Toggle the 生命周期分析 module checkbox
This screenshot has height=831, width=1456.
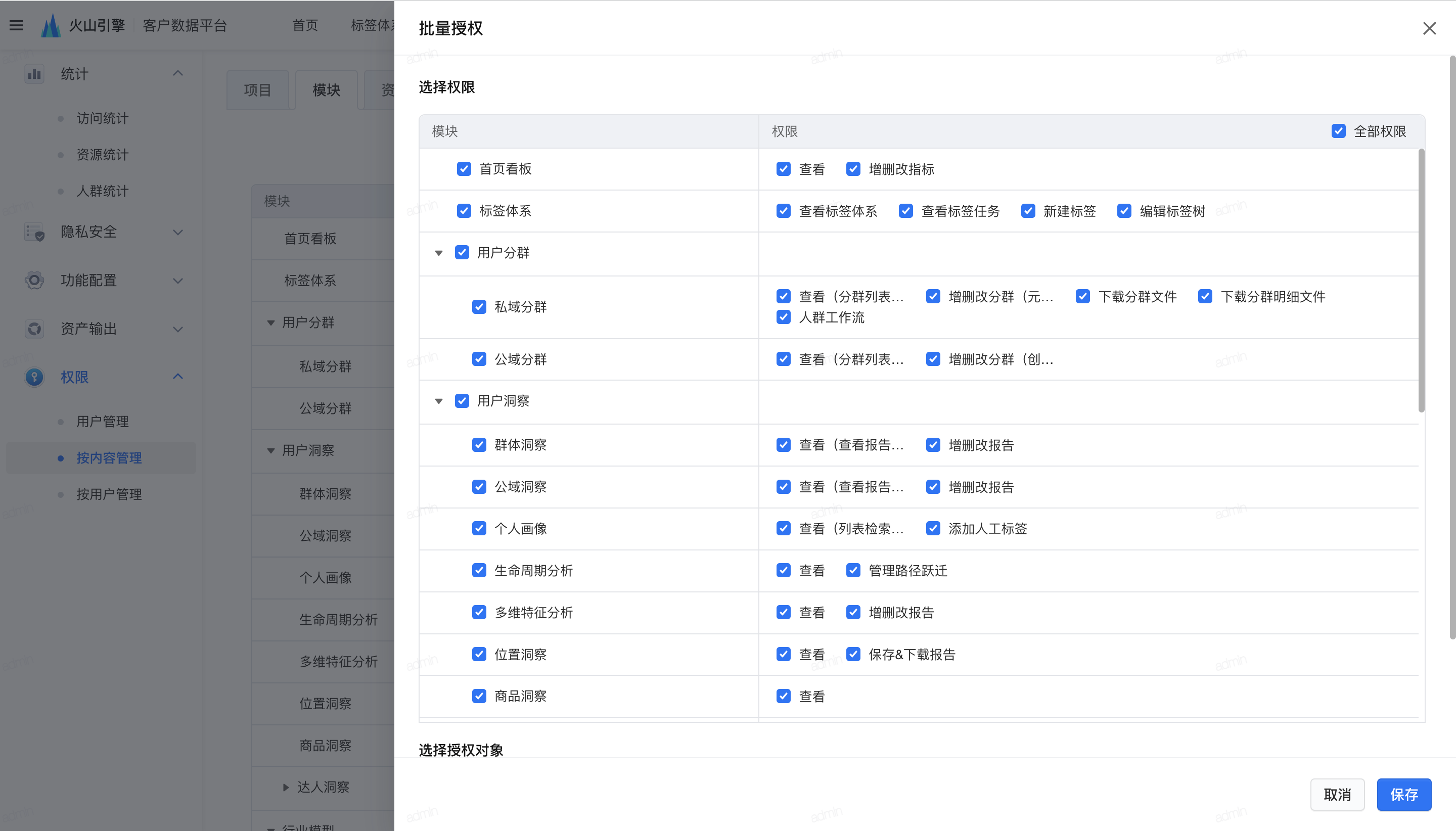pos(479,570)
